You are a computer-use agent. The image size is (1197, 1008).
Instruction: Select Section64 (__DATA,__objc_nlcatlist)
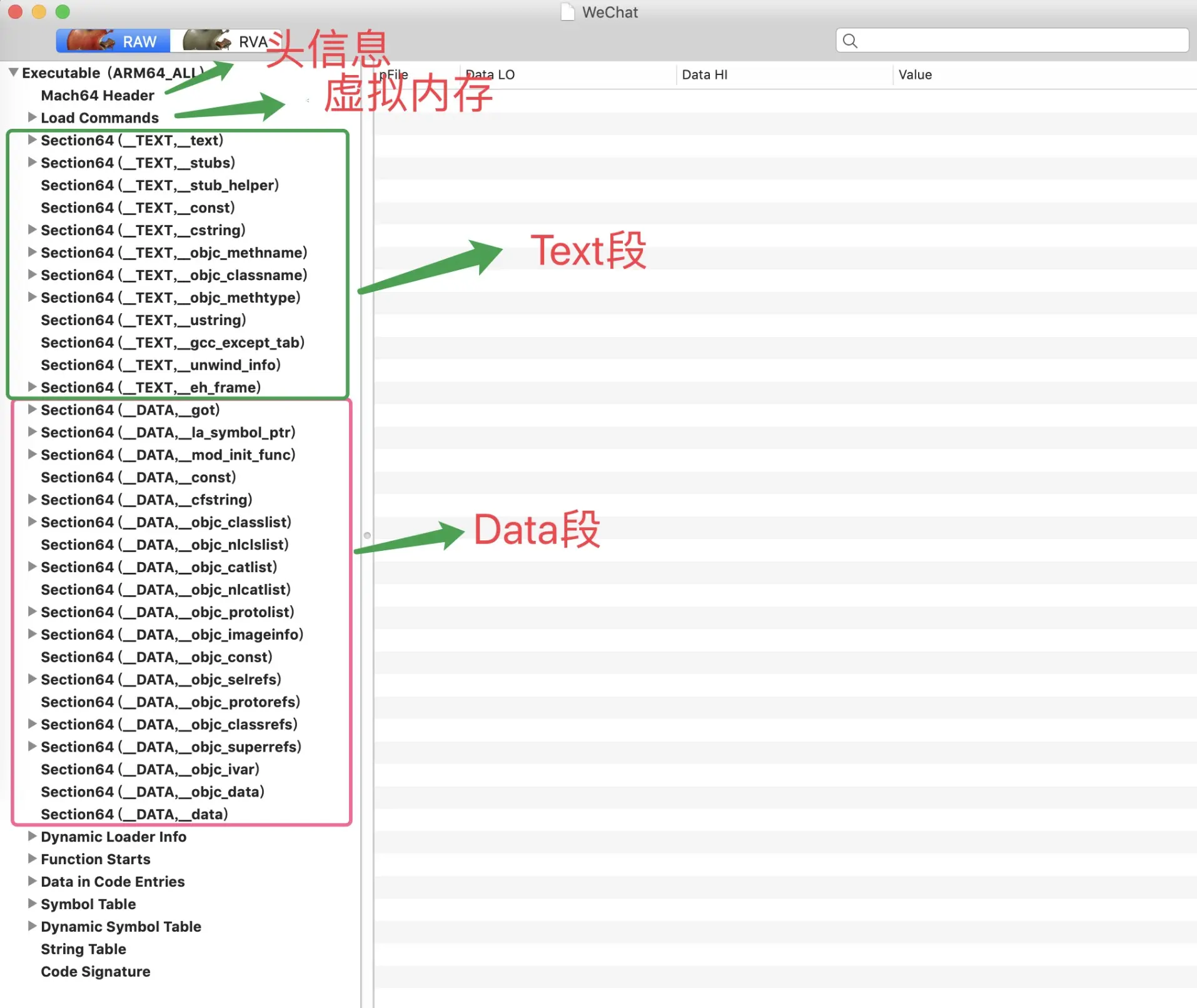[x=166, y=590]
